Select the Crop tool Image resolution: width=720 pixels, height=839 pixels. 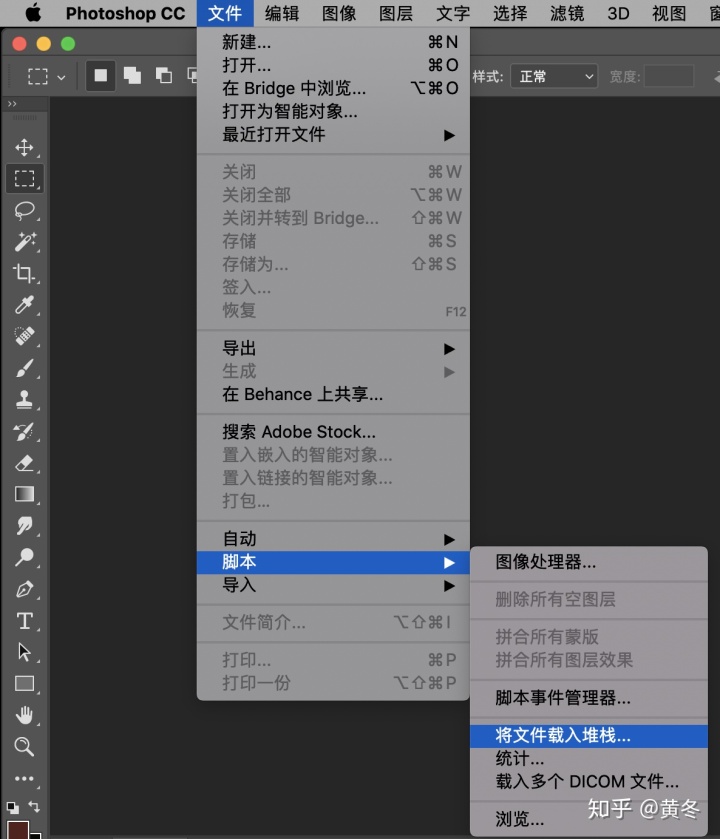24,273
